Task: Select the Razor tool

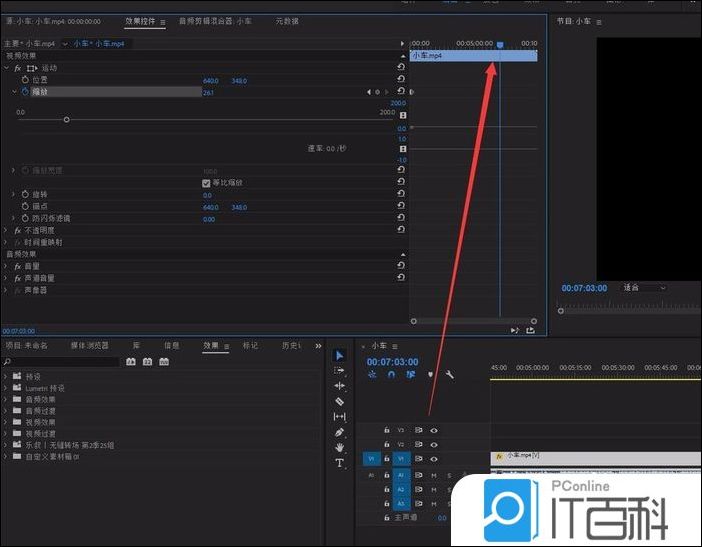Action: pos(339,401)
